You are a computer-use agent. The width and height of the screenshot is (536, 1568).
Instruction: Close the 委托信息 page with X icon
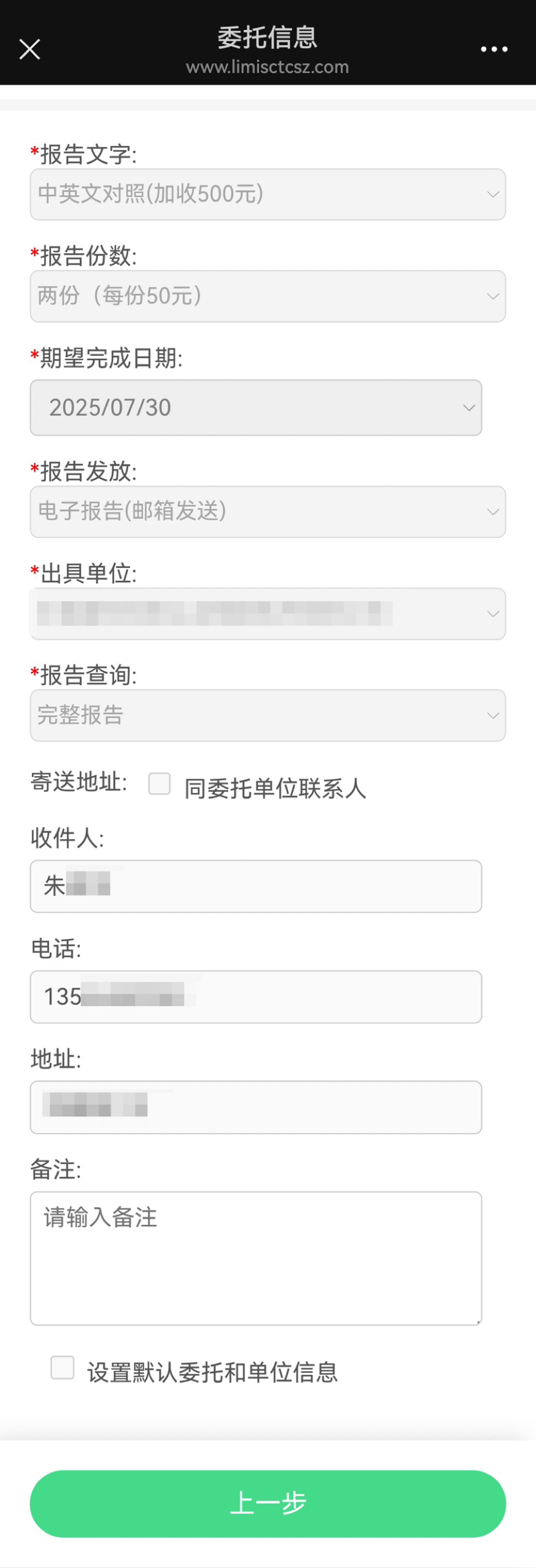click(29, 49)
